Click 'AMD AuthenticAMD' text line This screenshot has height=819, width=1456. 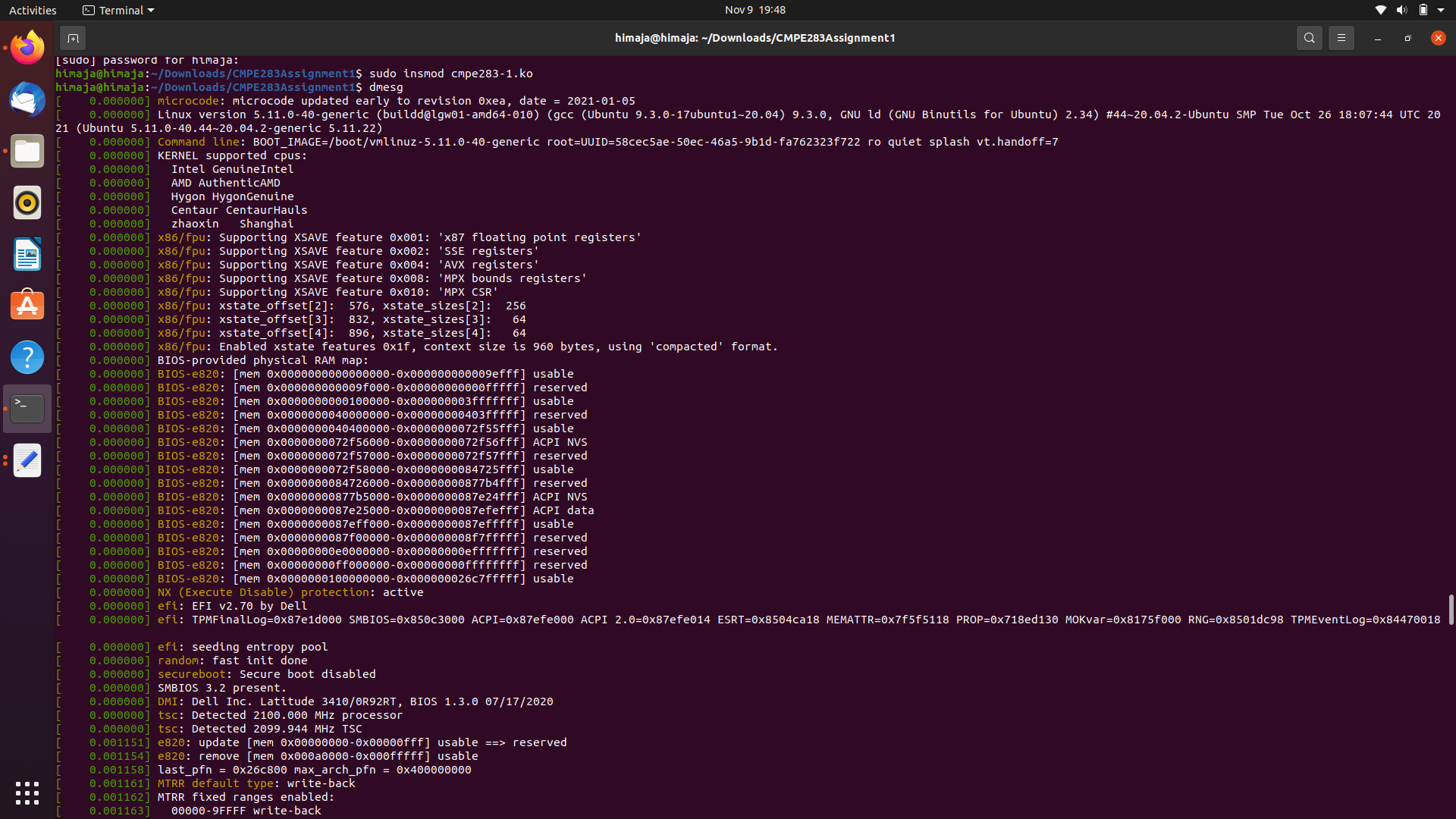[x=225, y=183]
